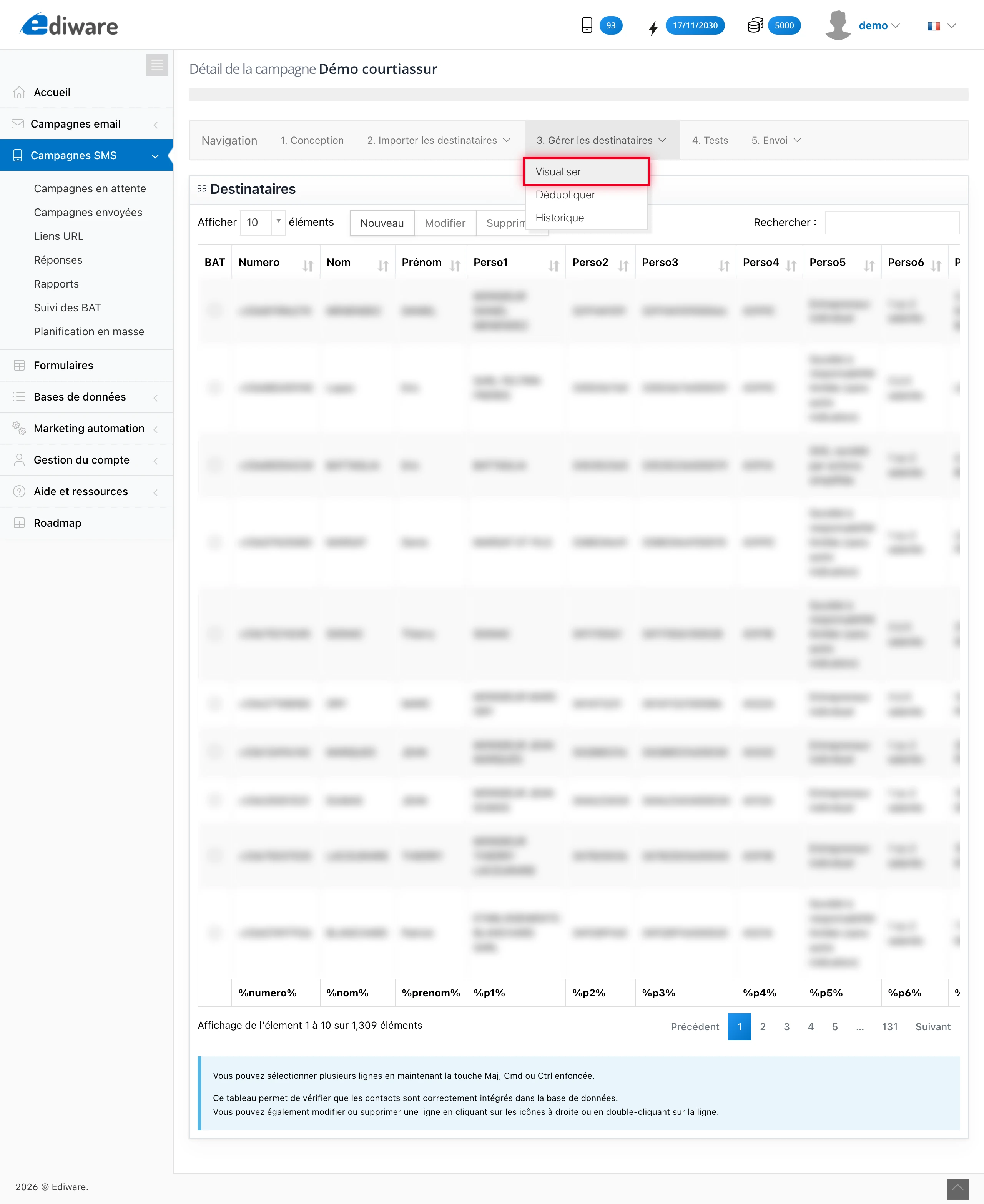Expand Gestion du compte submenu
This screenshot has height=1204, width=984.
coord(155,461)
